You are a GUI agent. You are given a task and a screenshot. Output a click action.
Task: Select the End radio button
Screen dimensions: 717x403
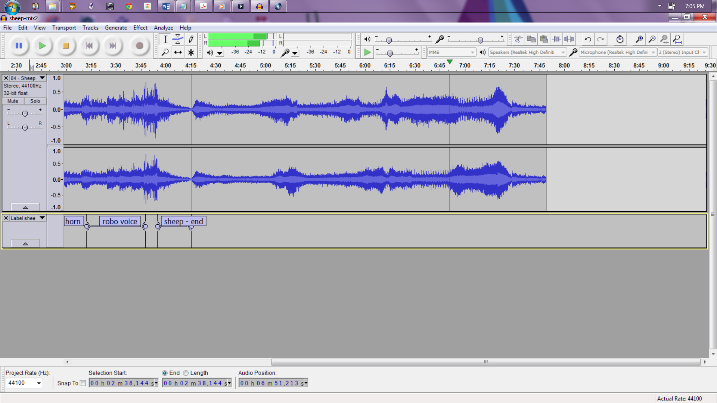(x=165, y=373)
